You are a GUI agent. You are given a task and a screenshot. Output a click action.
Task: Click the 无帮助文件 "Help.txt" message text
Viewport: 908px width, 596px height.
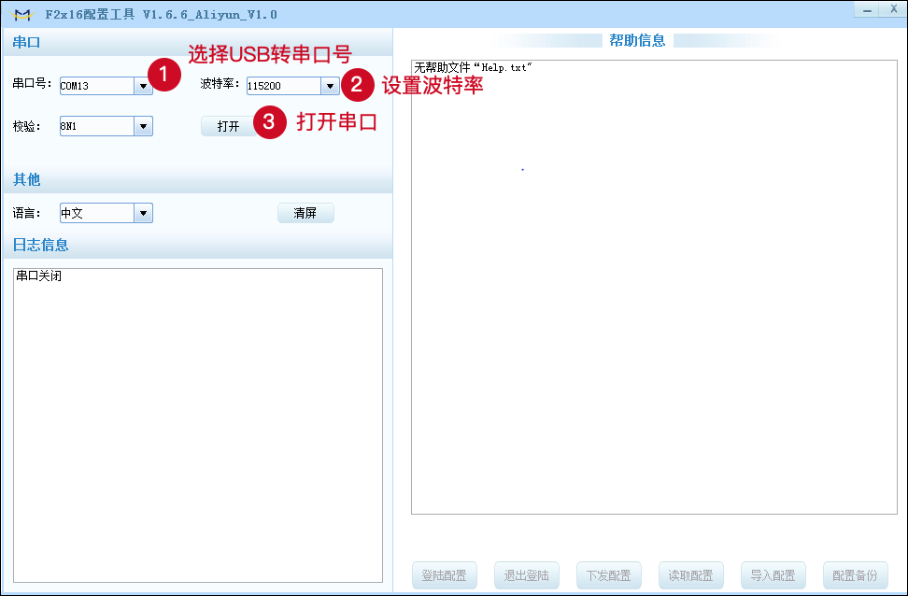(x=473, y=68)
